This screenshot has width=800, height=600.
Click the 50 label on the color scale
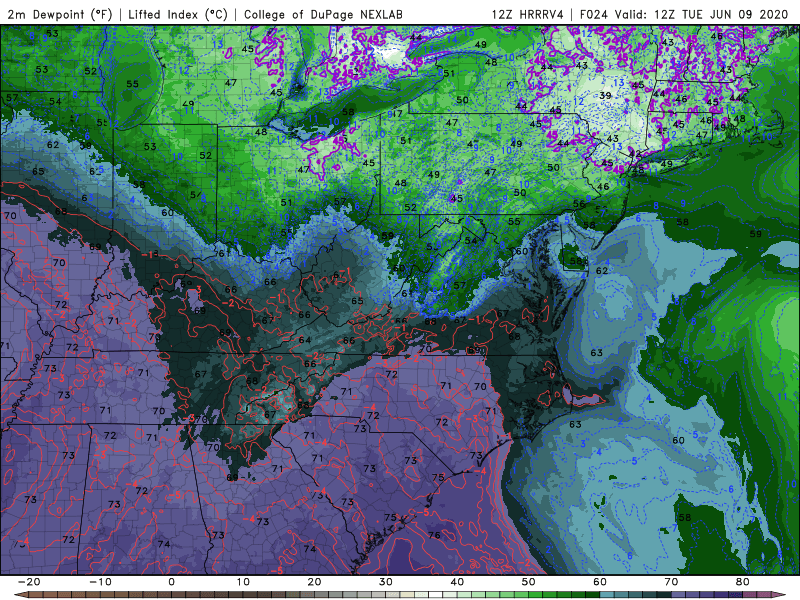(529, 582)
